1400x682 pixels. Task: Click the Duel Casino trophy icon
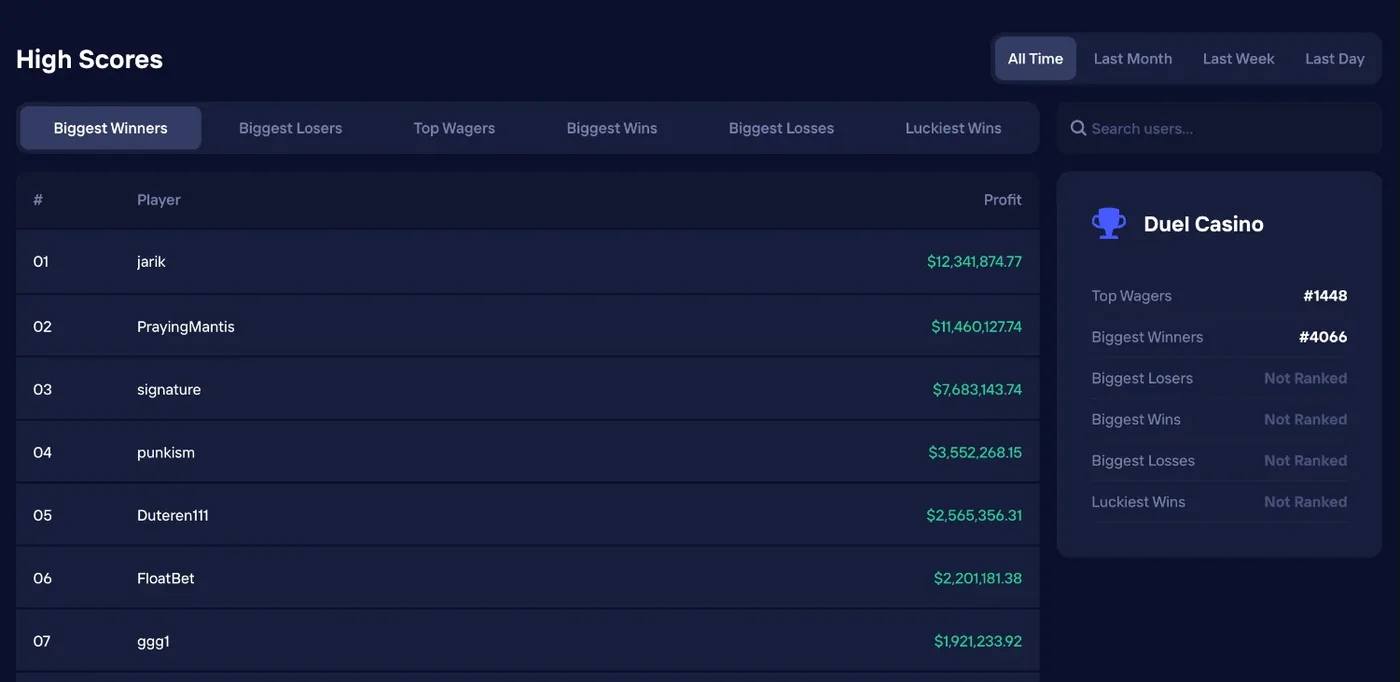(x=1109, y=223)
